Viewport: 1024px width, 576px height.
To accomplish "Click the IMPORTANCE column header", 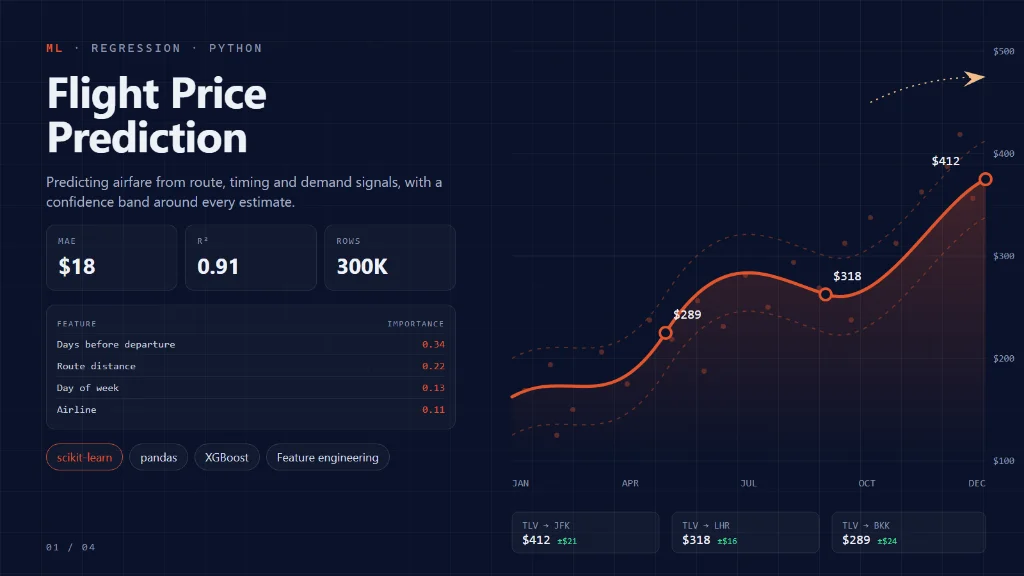I will coord(415,324).
